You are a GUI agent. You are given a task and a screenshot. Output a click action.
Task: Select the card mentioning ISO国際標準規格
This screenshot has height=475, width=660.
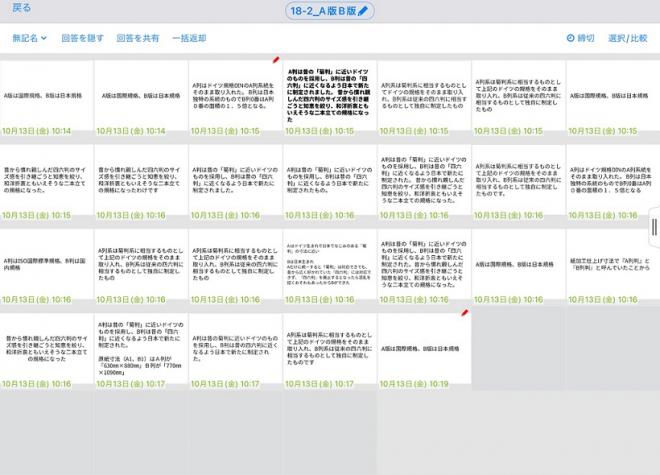coord(46,264)
